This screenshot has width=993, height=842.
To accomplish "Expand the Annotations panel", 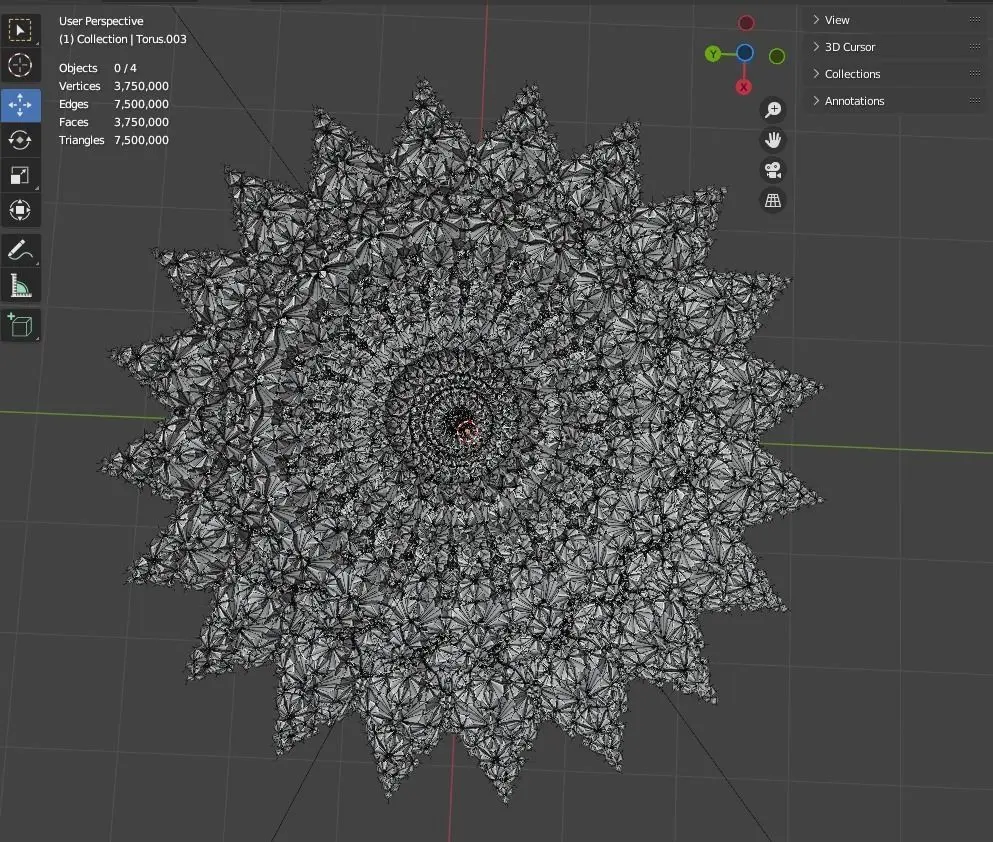I will (x=895, y=101).
